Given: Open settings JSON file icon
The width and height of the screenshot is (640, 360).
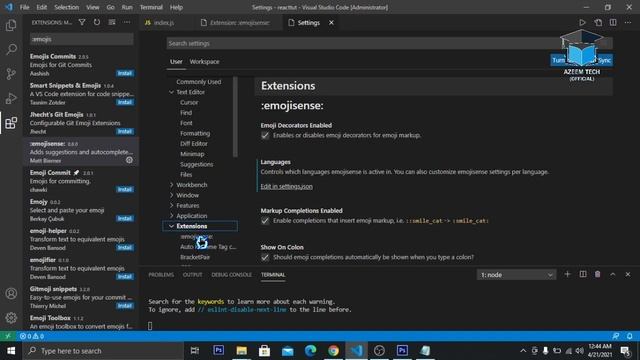Looking at the screenshot, I should 598,22.
